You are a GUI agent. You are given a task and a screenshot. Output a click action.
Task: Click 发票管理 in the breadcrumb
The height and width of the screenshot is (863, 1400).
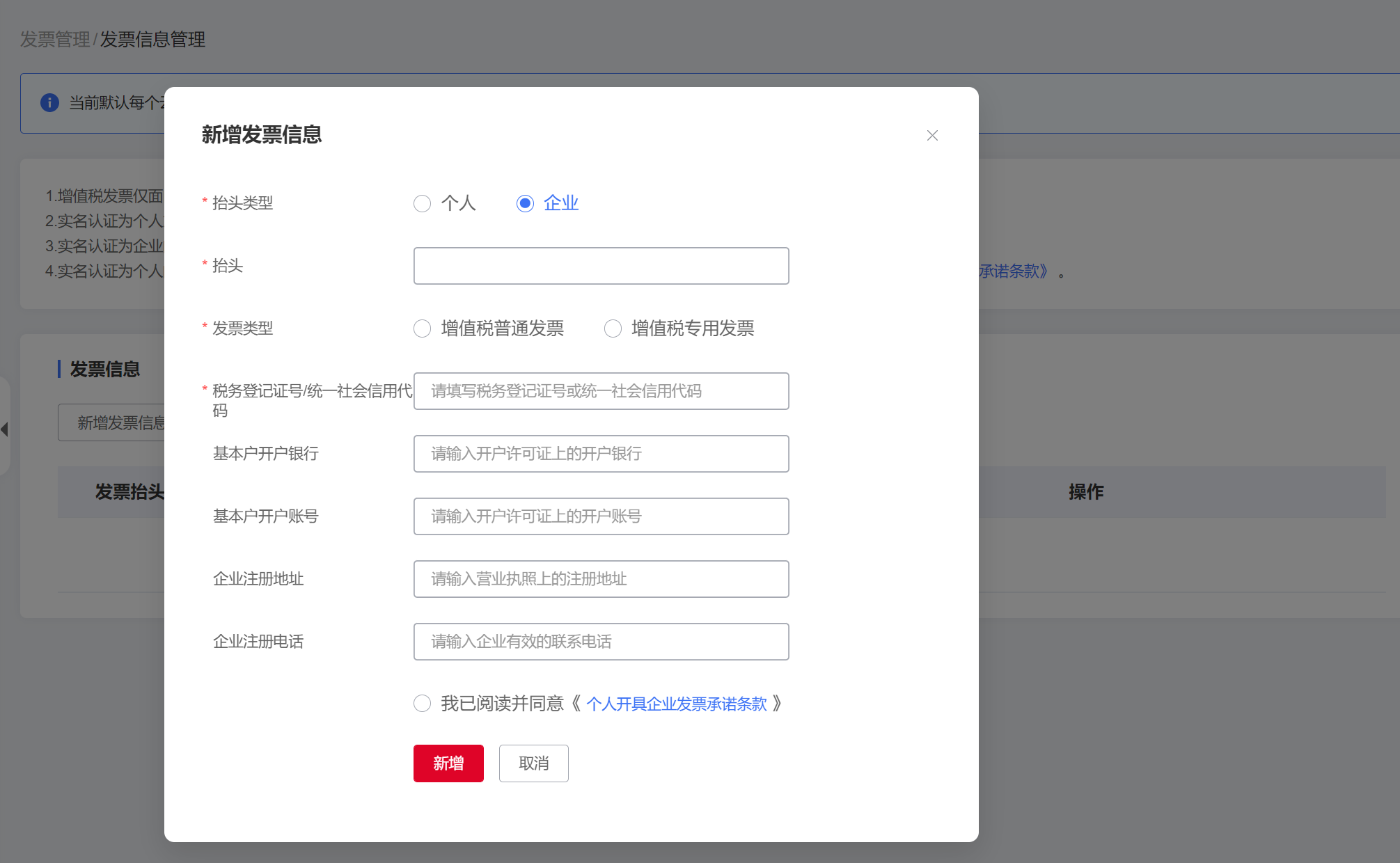coord(55,40)
